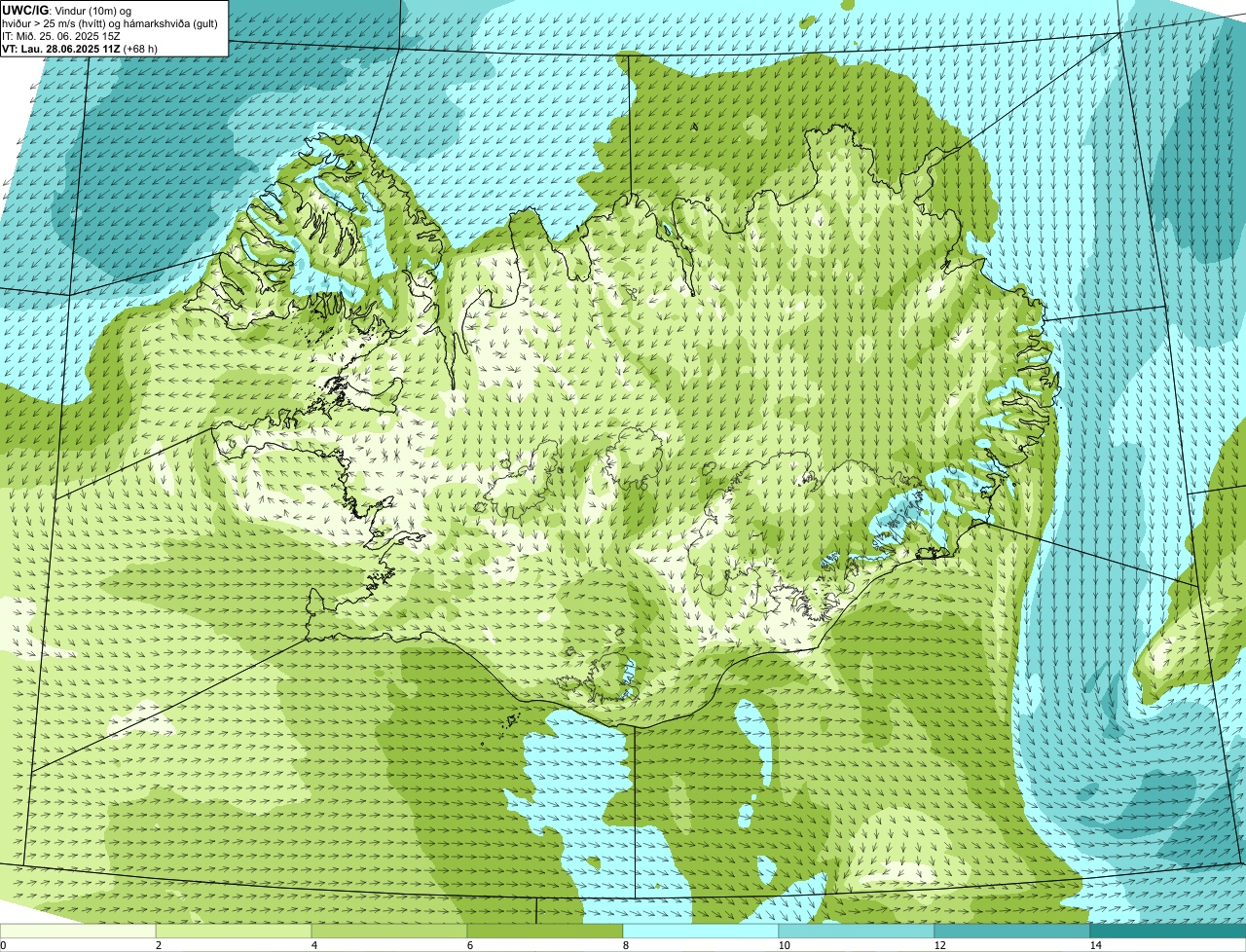The width and height of the screenshot is (1246, 952).
Task: Click the "hviður > 25 m/s (hvítt)" description line
Action: click(110, 22)
